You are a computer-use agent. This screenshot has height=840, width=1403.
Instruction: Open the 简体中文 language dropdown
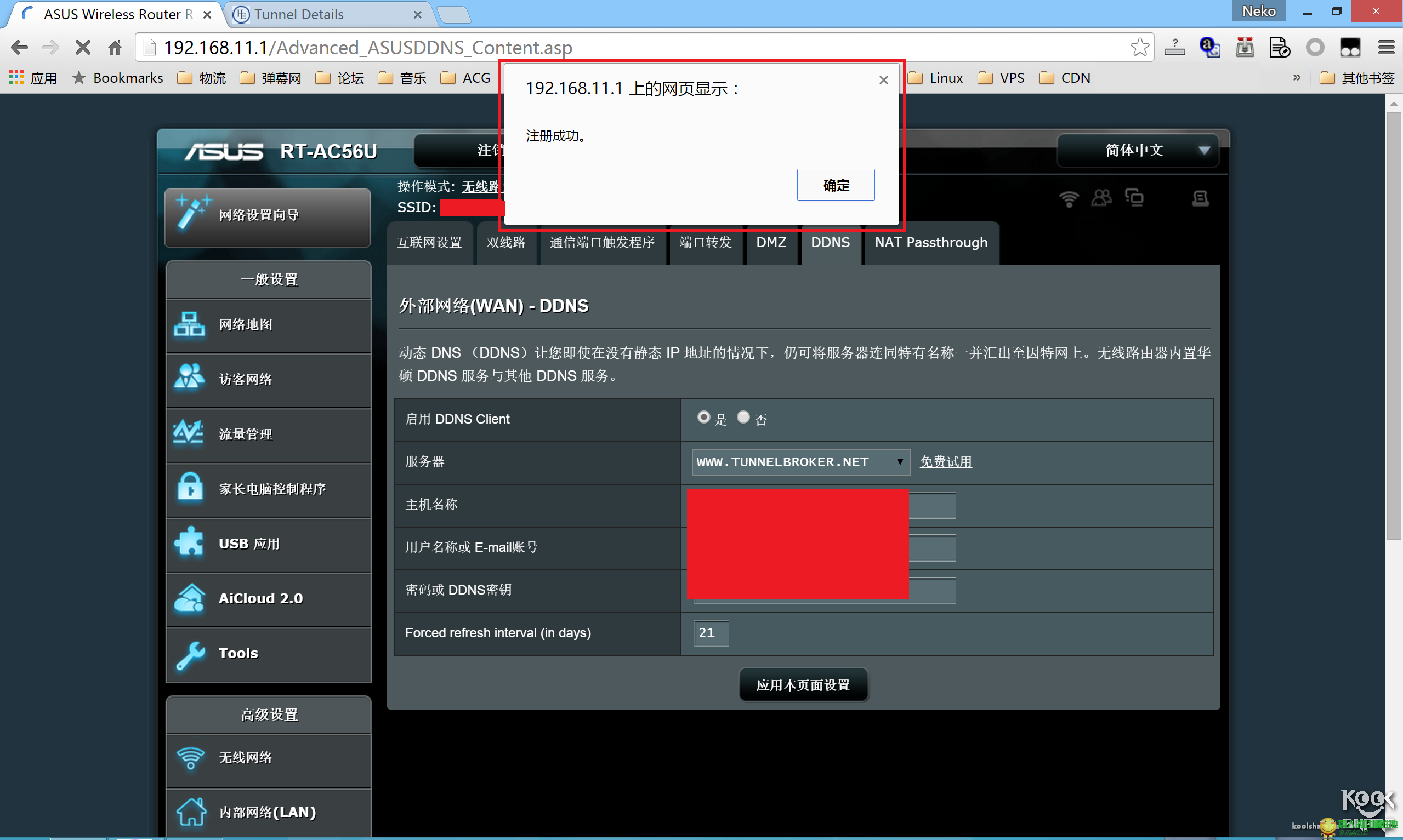[1138, 151]
